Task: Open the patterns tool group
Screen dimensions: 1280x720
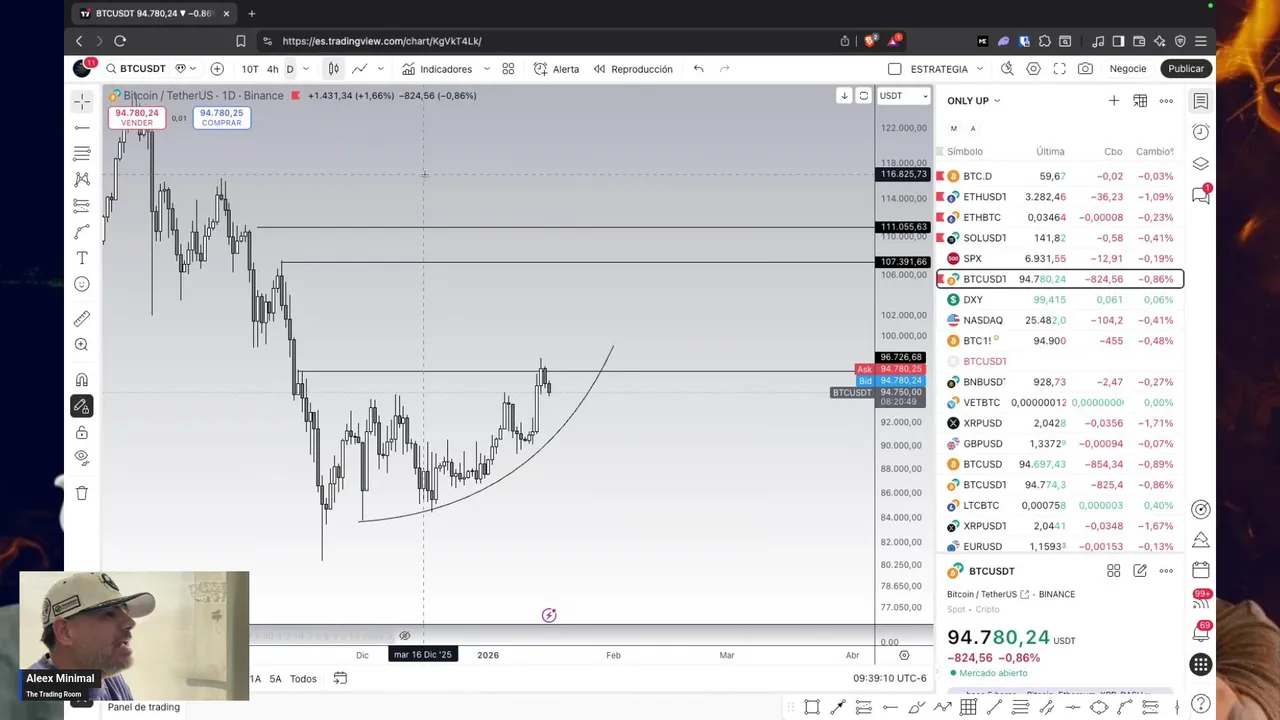Action: pyautogui.click(x=82, y=179)
